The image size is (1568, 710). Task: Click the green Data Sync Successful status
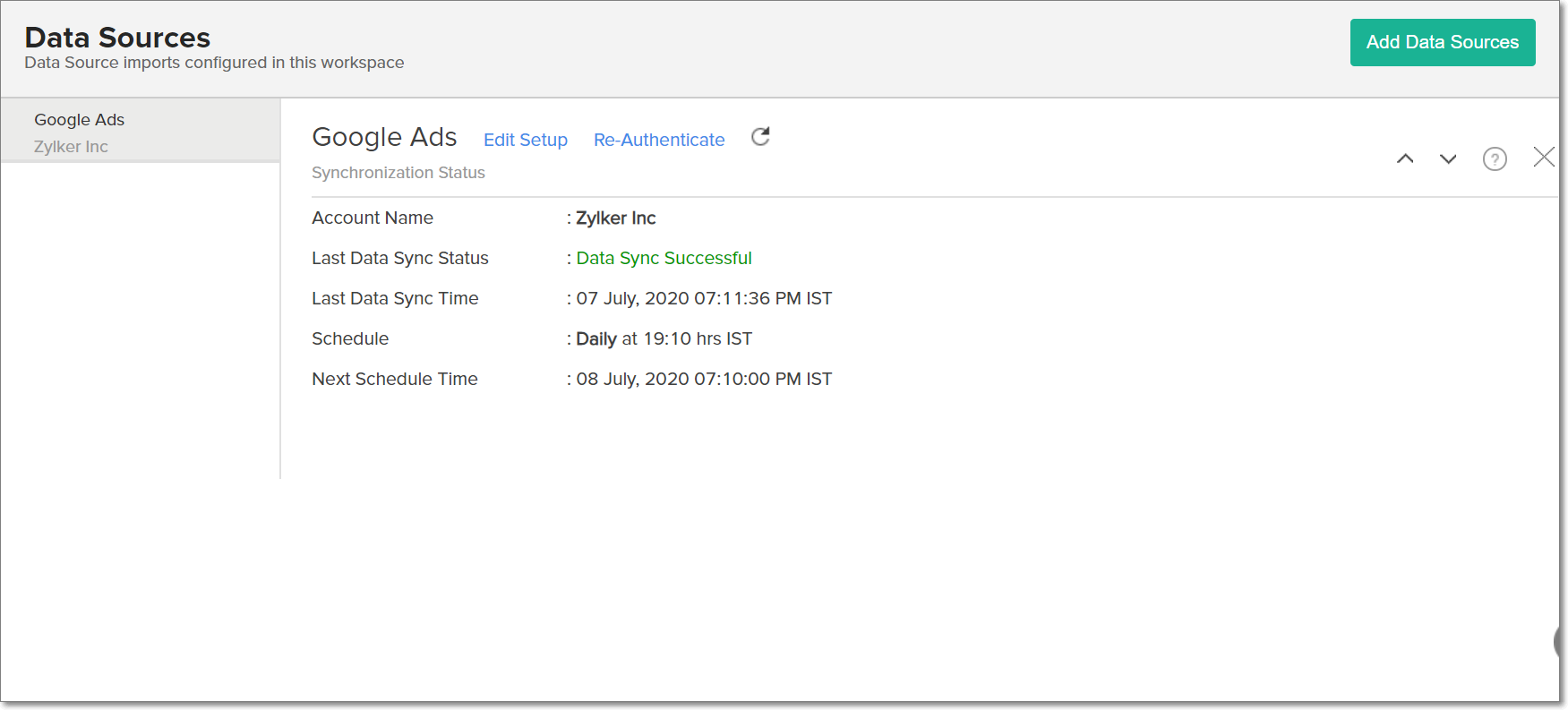664,258
